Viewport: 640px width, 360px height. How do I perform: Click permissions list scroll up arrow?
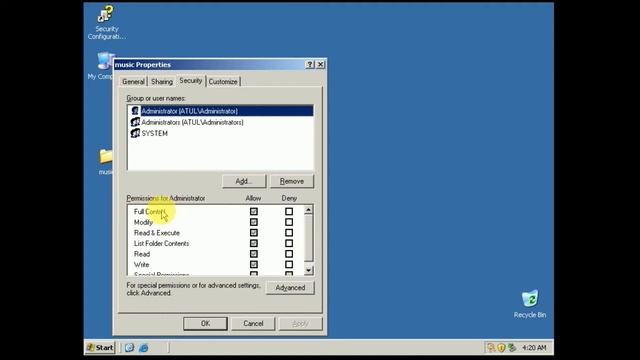pyautogui.click(x=309, y=210)
